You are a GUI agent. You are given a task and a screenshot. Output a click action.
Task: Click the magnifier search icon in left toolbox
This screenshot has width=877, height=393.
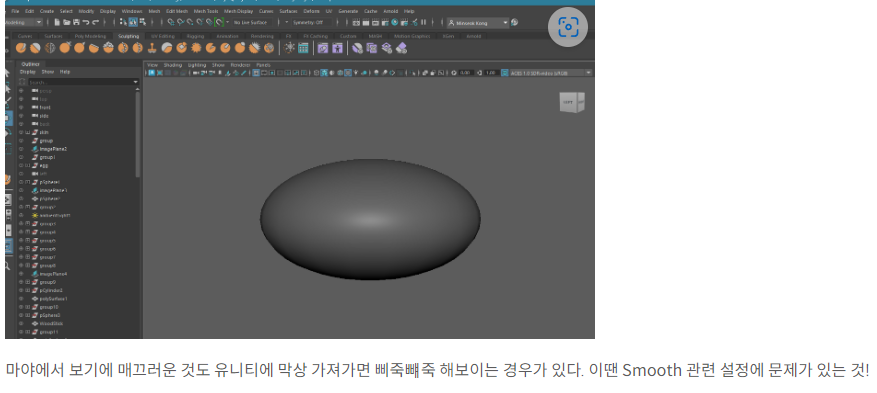coord(7,266)
